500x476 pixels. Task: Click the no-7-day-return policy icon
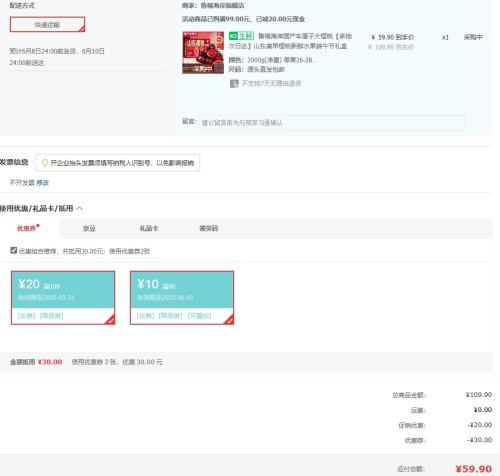234,83
